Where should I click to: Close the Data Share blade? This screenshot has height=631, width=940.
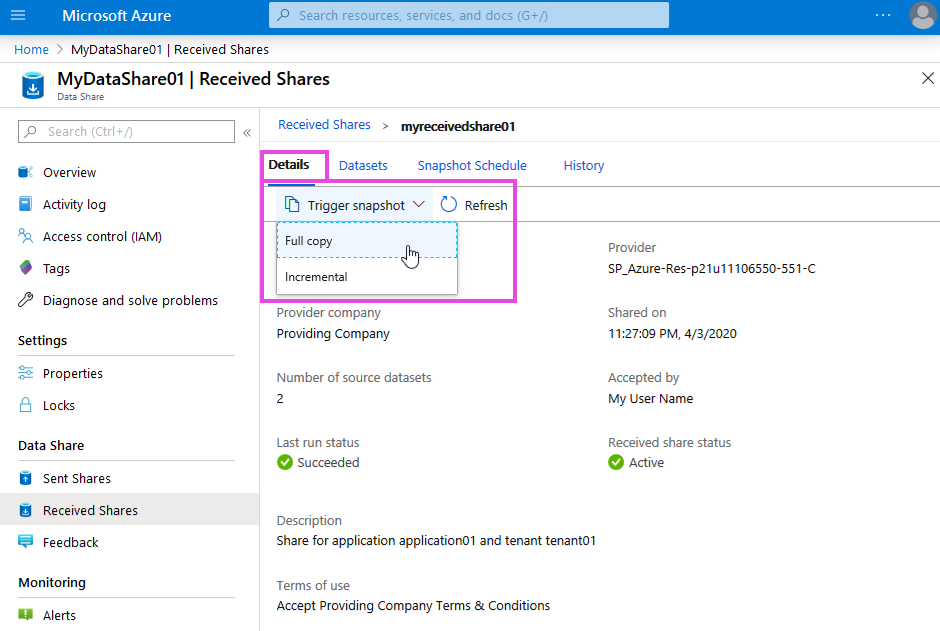927,79
